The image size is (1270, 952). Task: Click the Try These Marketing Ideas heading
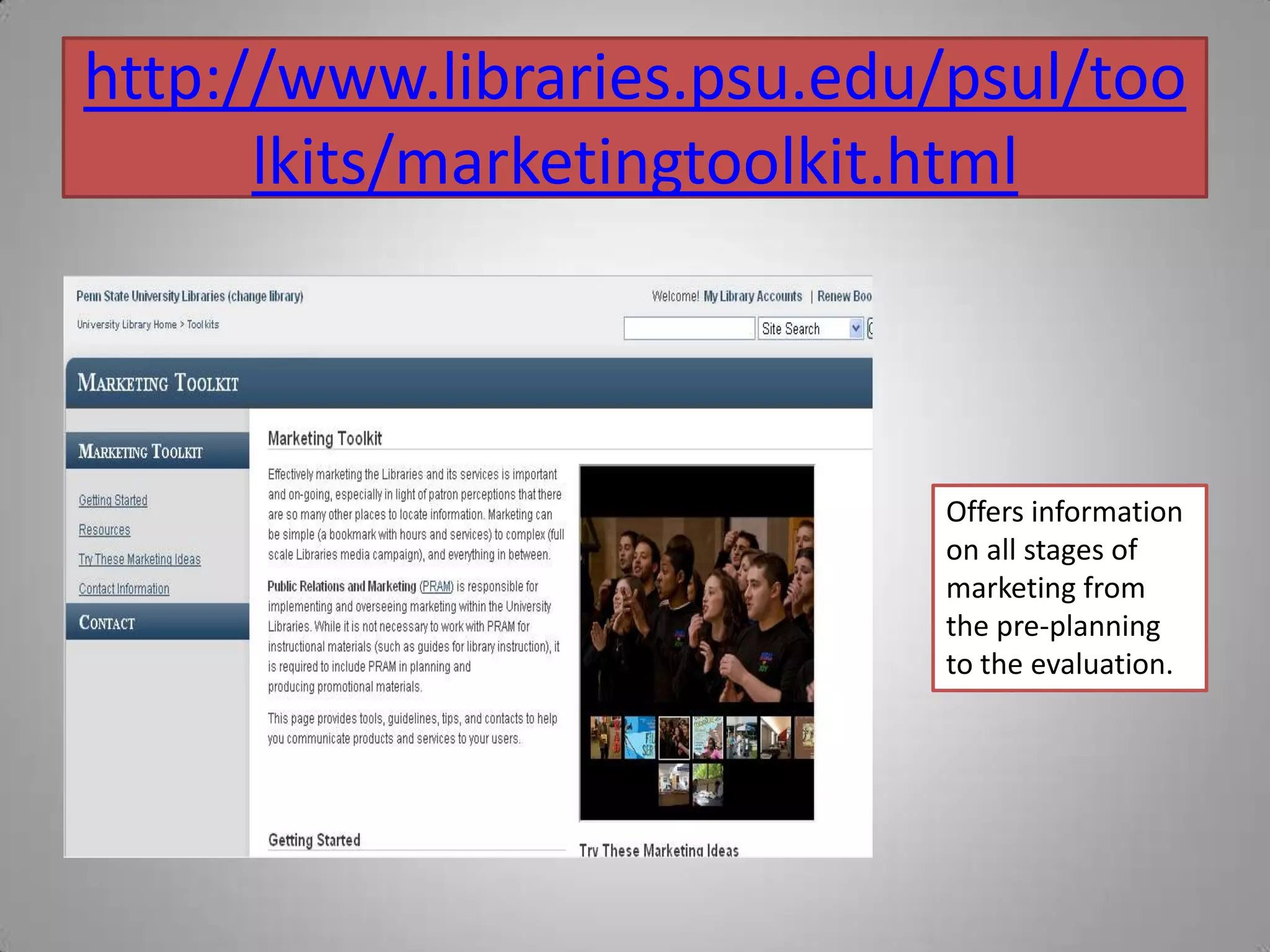[x=659, y=850]
